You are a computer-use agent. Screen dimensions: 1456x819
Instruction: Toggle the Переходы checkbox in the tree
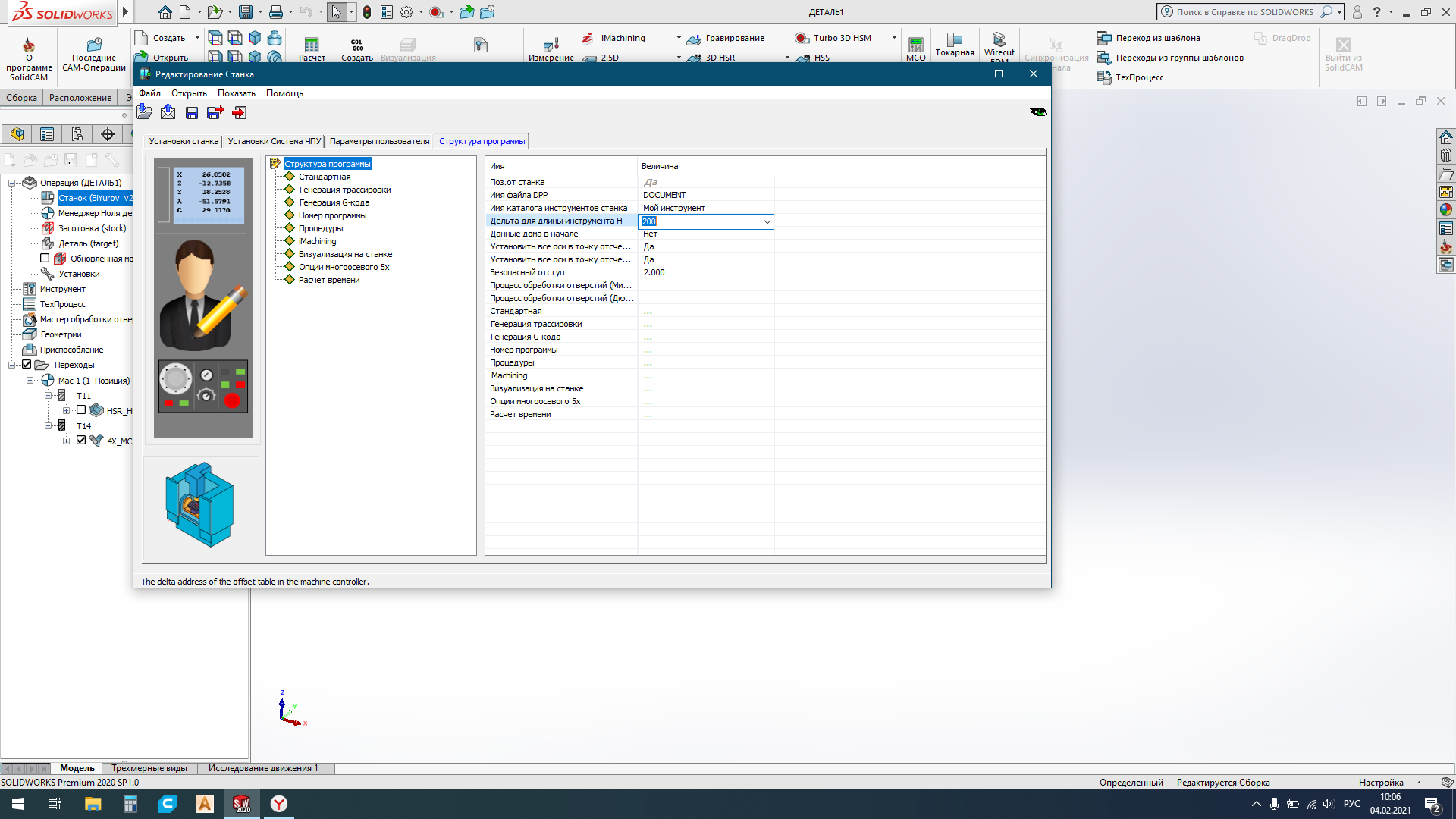click(27, 365)
